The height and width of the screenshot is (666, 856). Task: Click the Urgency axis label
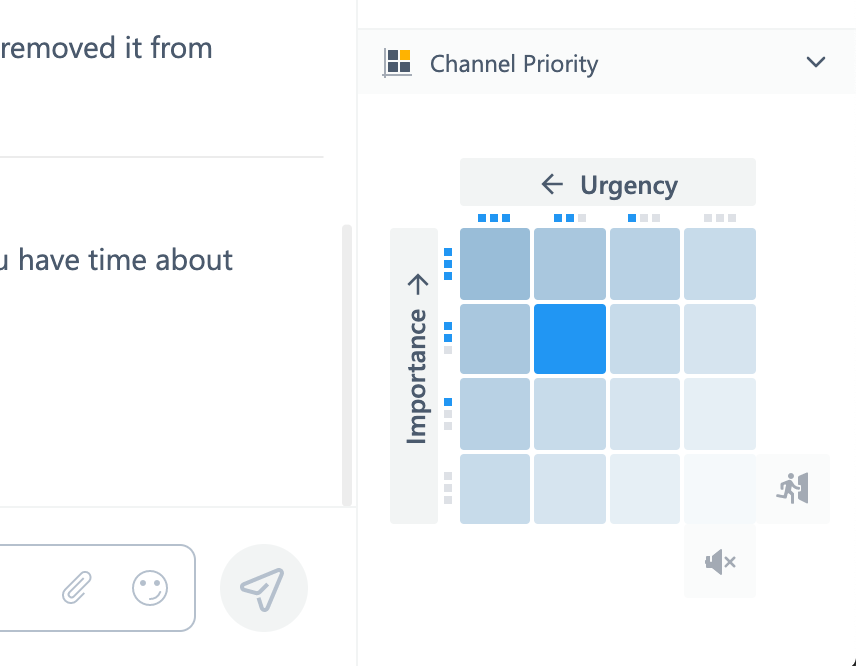point(608,183)
